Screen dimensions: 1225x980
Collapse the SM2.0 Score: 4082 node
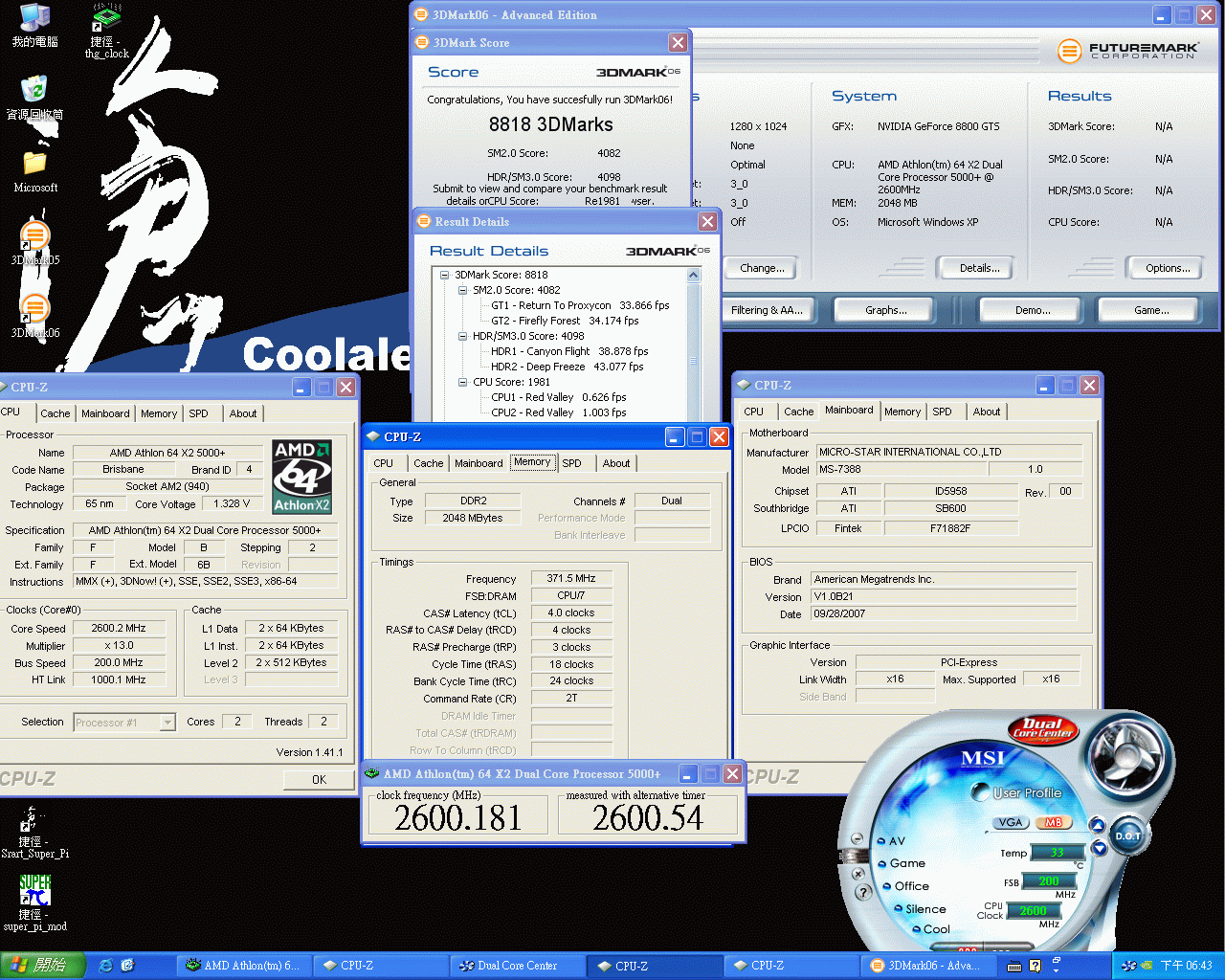point(462,290)
